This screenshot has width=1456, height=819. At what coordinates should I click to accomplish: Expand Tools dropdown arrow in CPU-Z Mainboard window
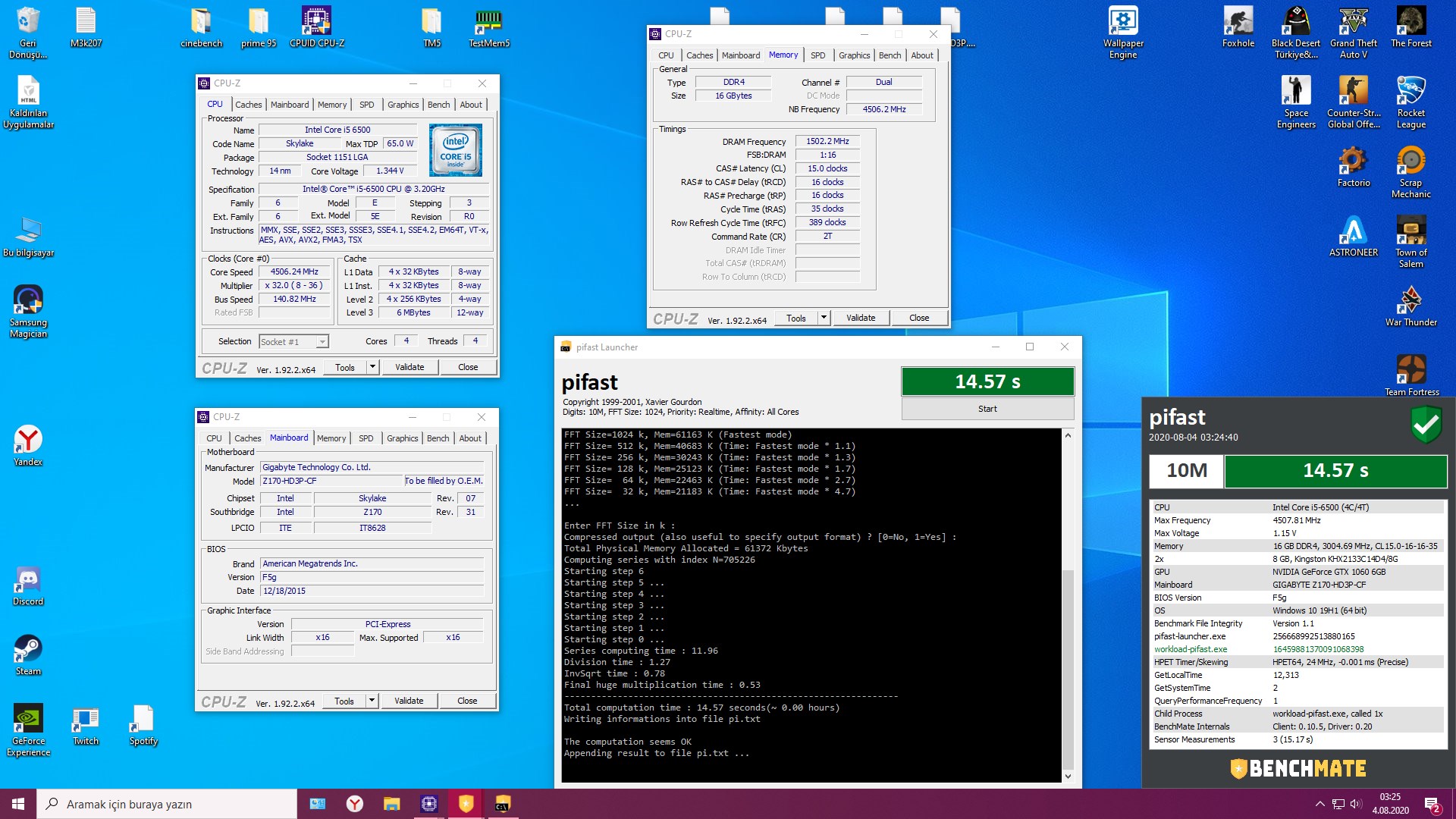pos(372,701)
